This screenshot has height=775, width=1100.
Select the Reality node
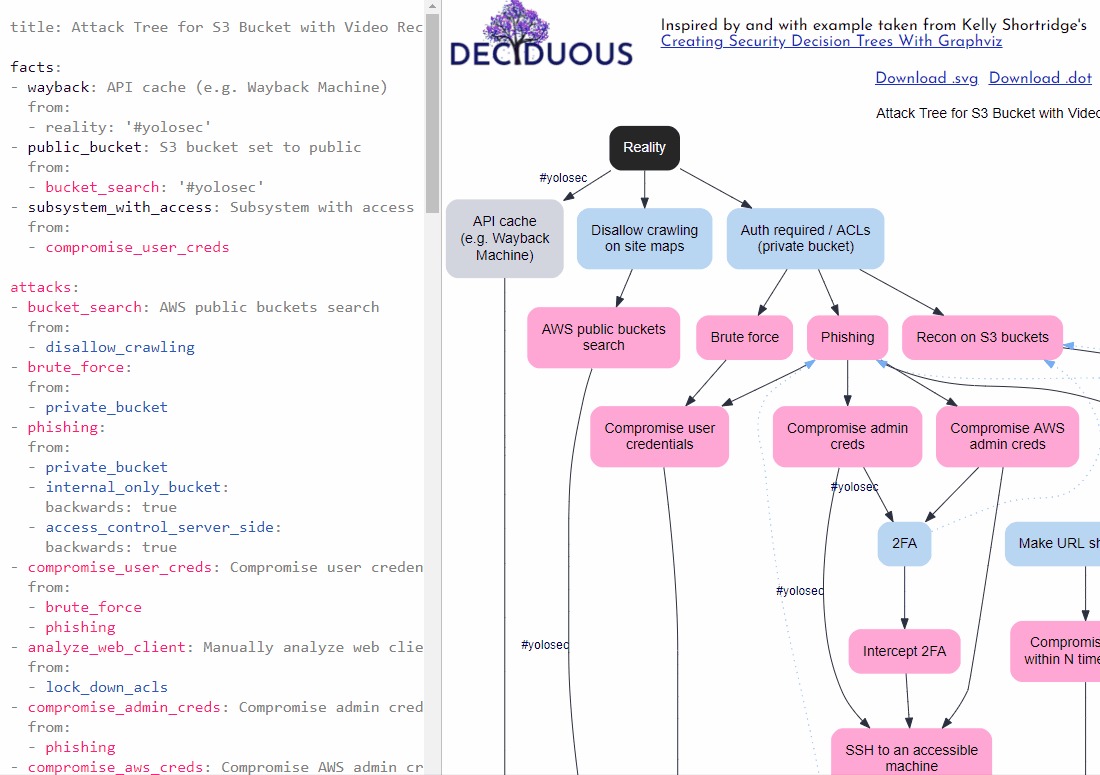[644, 148]
